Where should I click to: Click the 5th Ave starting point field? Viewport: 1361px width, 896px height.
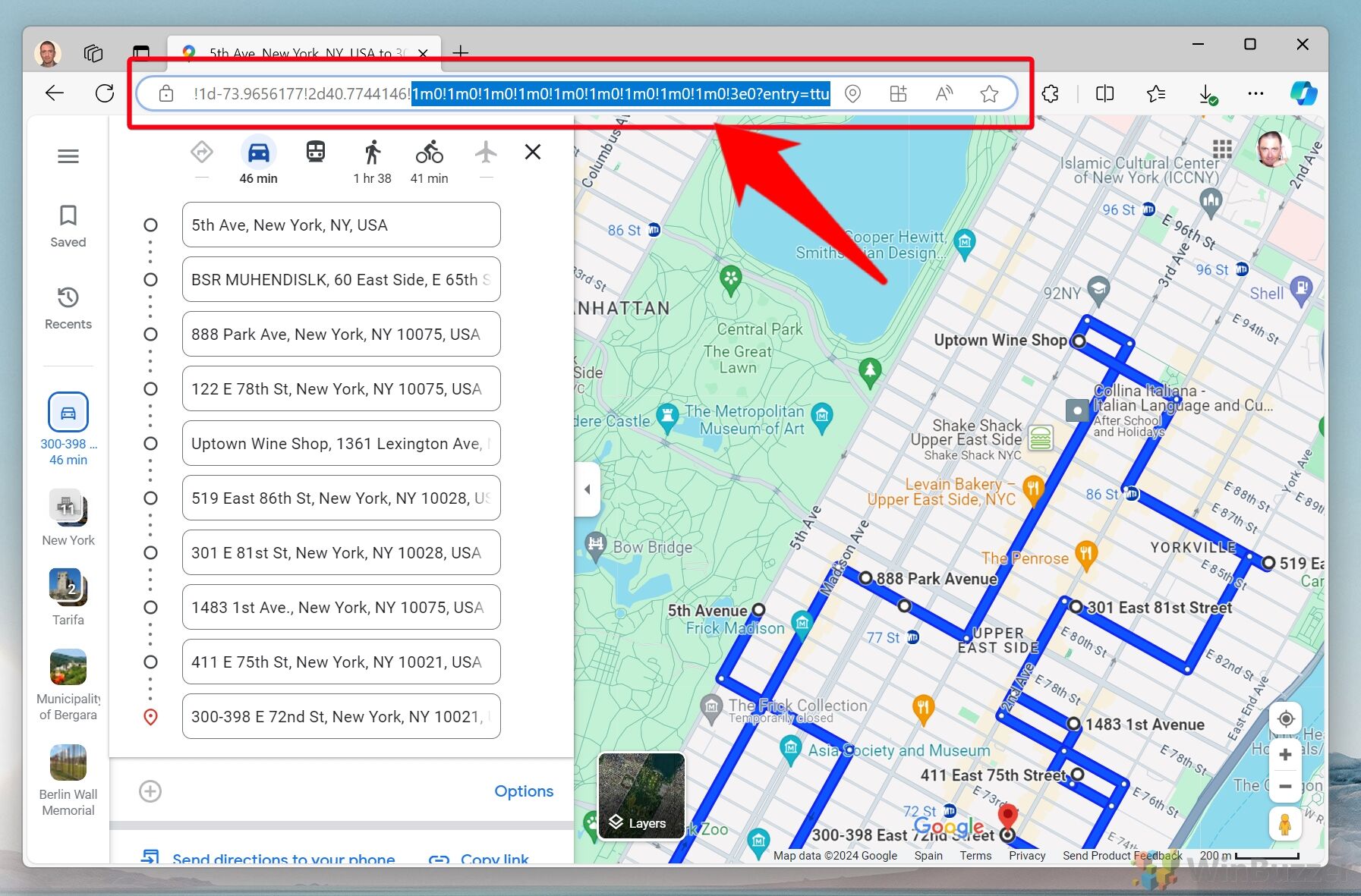coord(341,225)
